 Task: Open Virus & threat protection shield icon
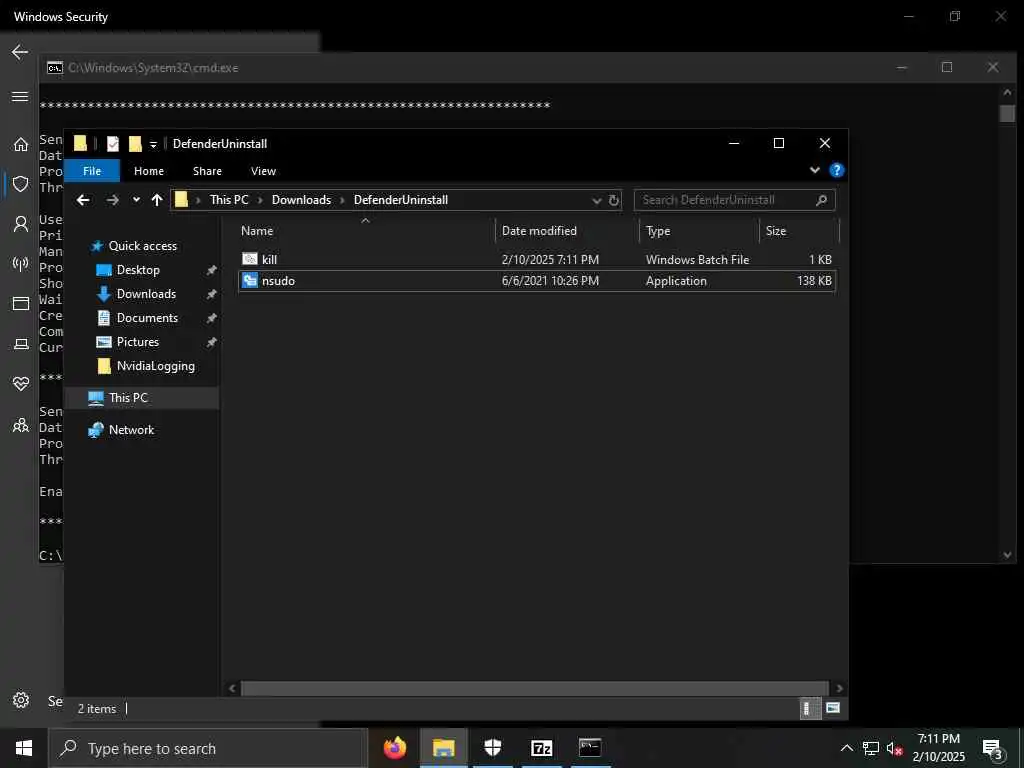tap(21, 184)
